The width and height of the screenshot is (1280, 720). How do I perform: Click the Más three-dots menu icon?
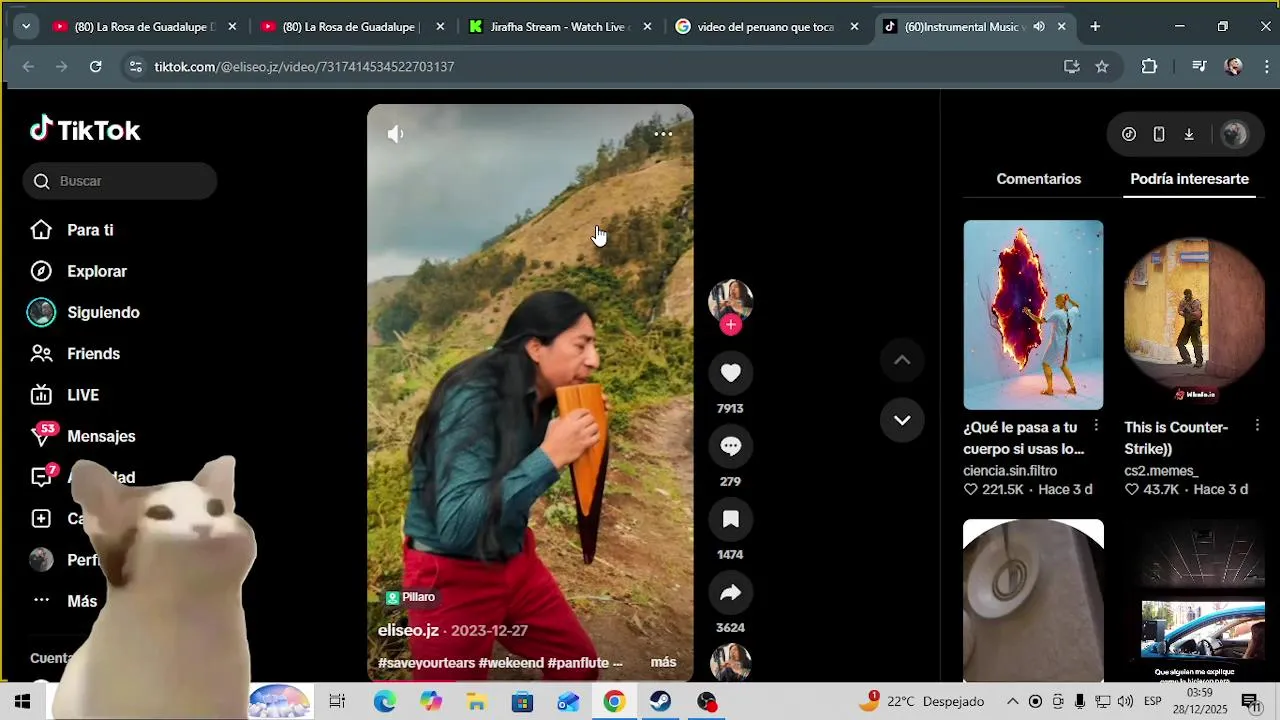coord(41,601)
